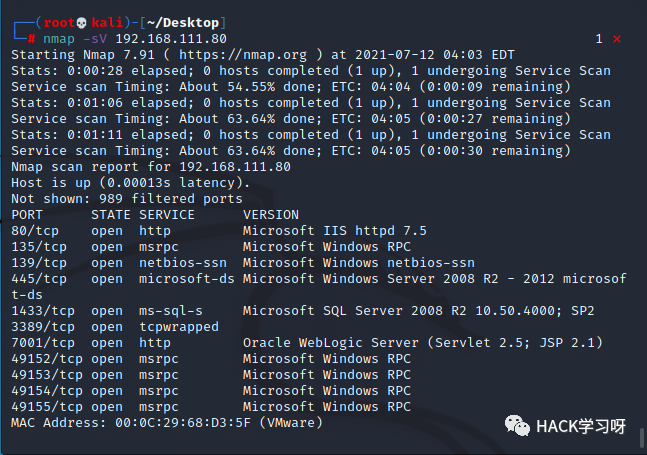The image size is (647, 455).
Task: Click the skull icon in the prompt
Action: 81,23
